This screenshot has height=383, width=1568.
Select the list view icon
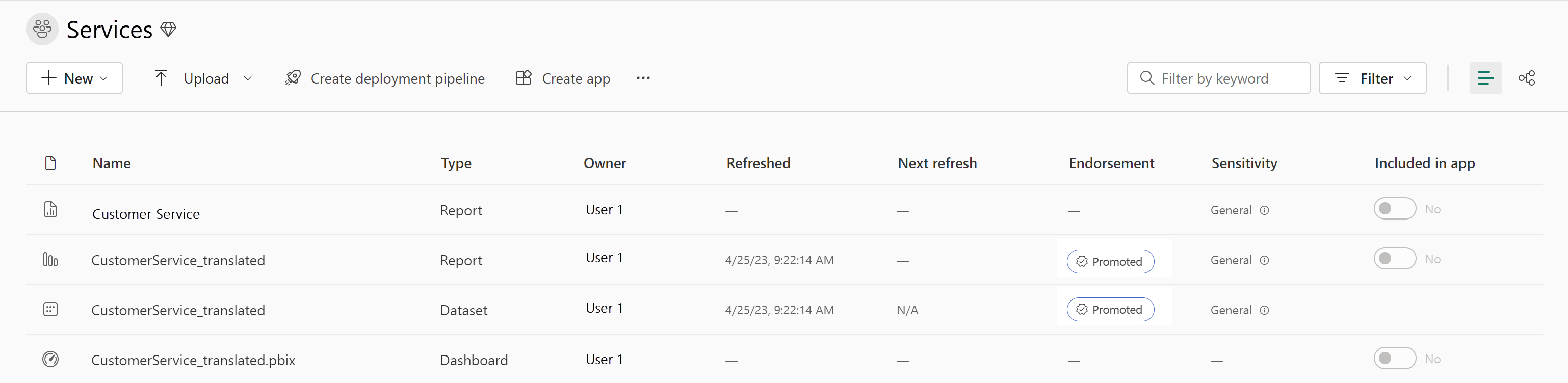[1485, 78]
